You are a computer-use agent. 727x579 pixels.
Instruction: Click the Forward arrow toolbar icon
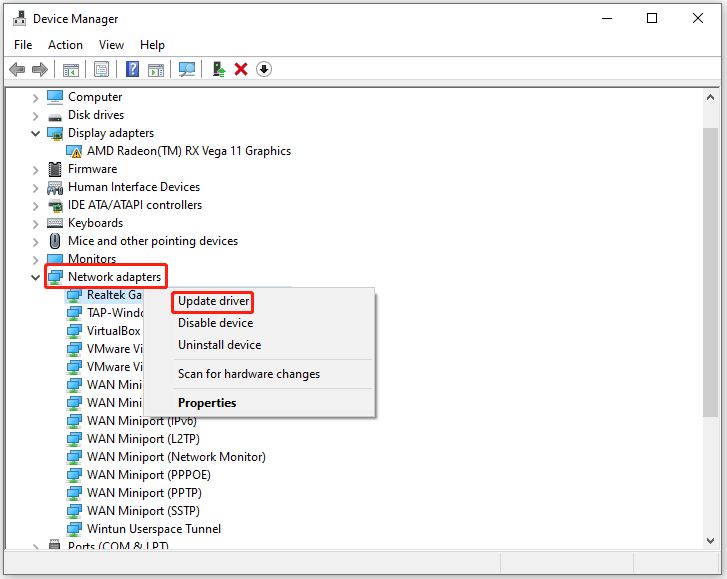coord(40,69)
